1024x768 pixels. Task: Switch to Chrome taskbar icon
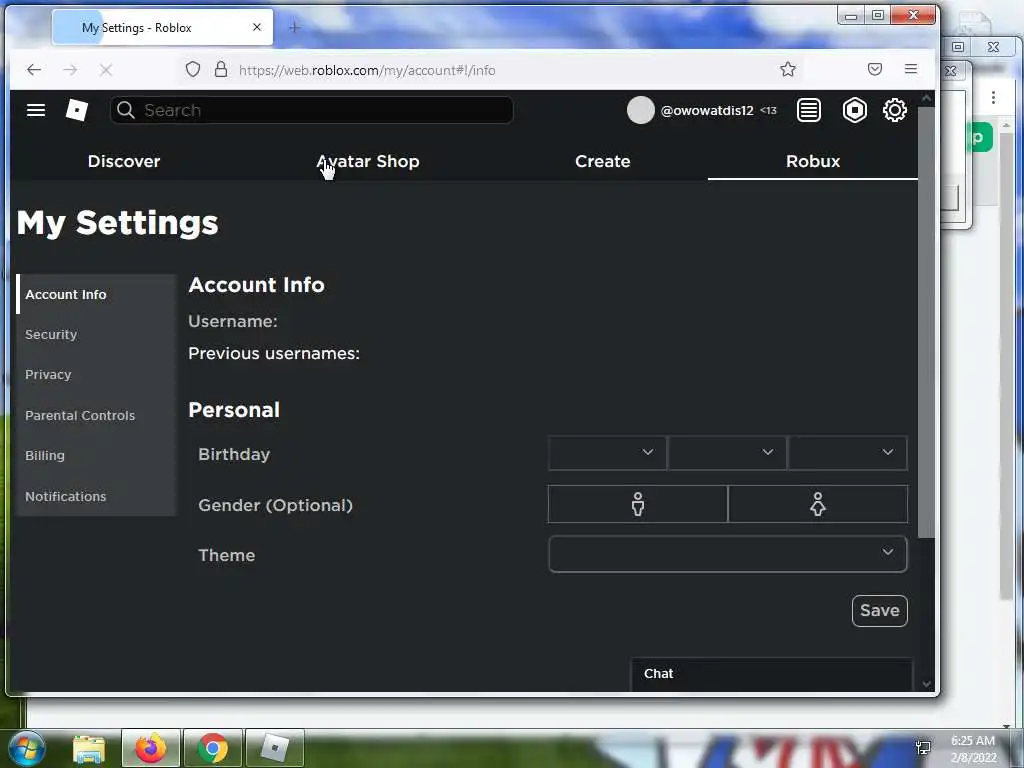pos(213,748)
